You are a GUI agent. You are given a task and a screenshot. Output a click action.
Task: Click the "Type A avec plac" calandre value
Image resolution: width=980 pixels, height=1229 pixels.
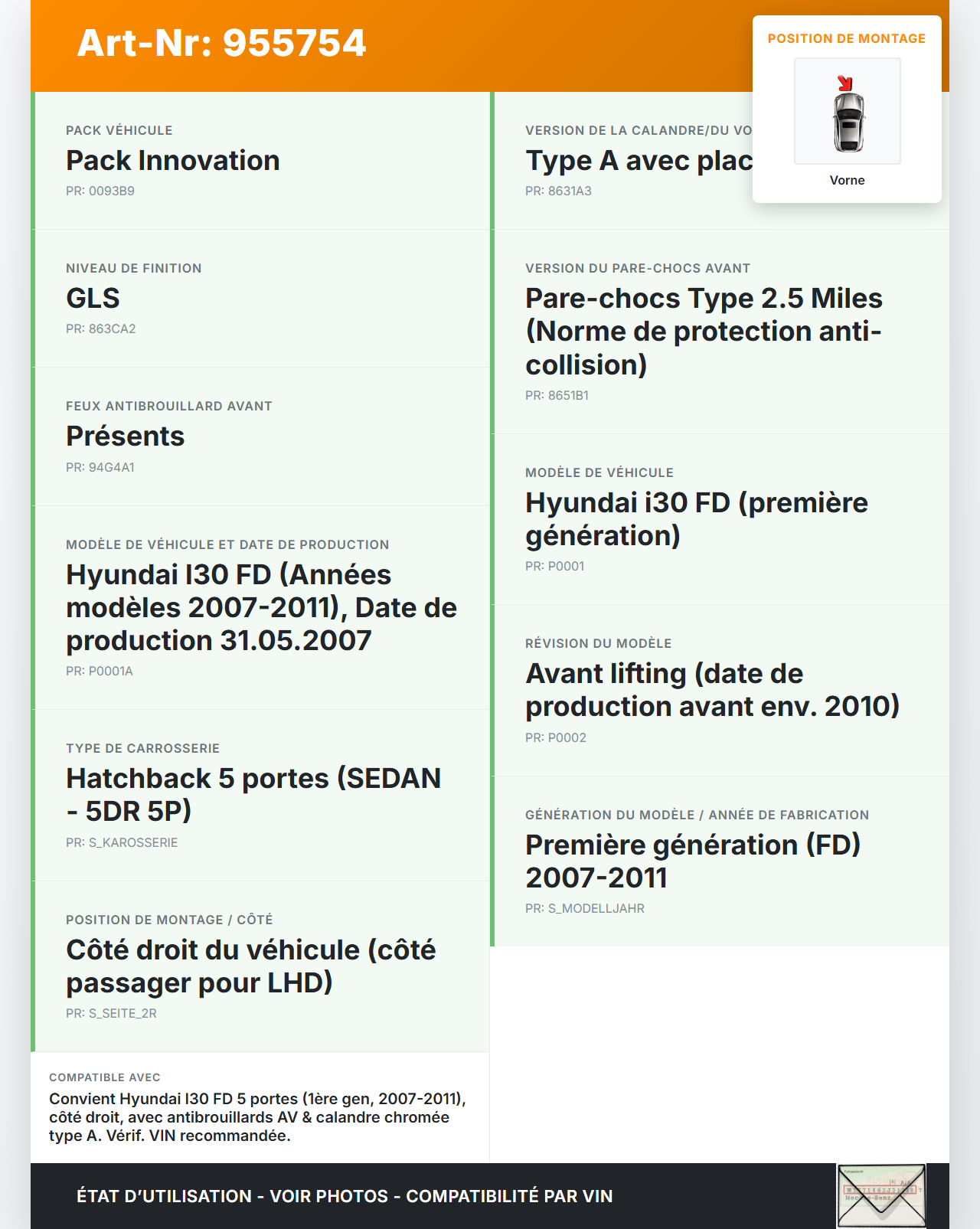(x=639, y=161)
